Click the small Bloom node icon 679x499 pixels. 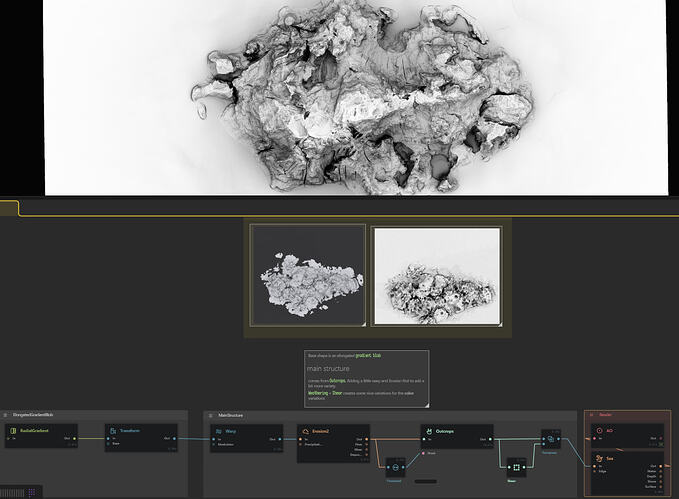(x=516, y=467)
